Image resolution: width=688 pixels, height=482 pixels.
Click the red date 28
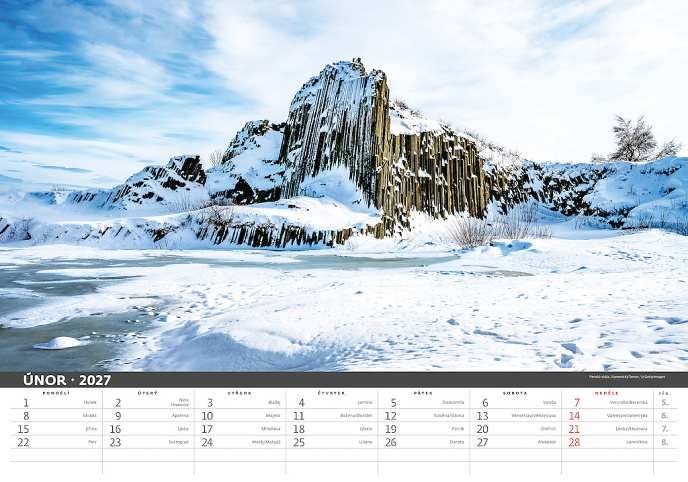575,442
